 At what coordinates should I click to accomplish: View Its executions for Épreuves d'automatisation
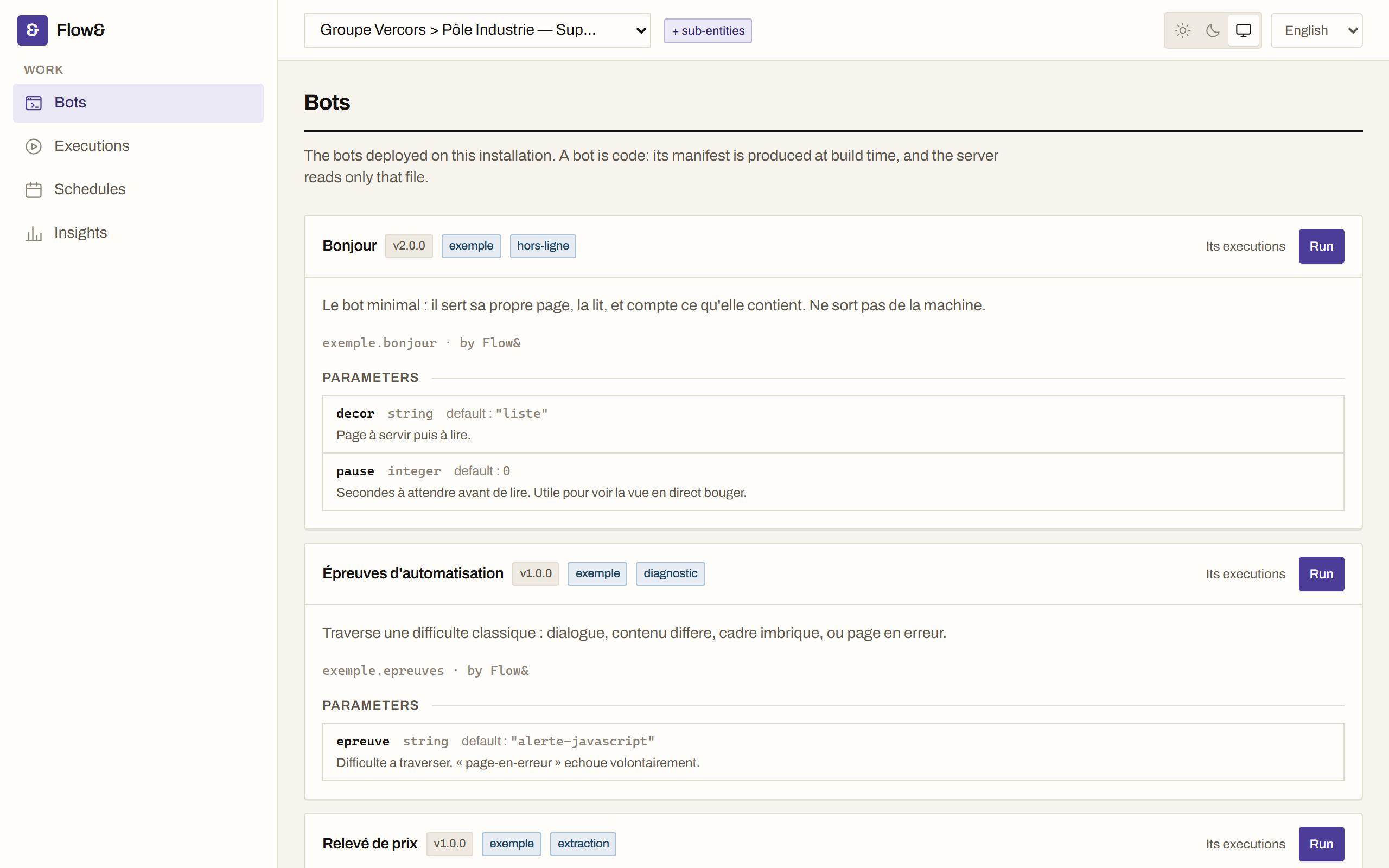1245,574
